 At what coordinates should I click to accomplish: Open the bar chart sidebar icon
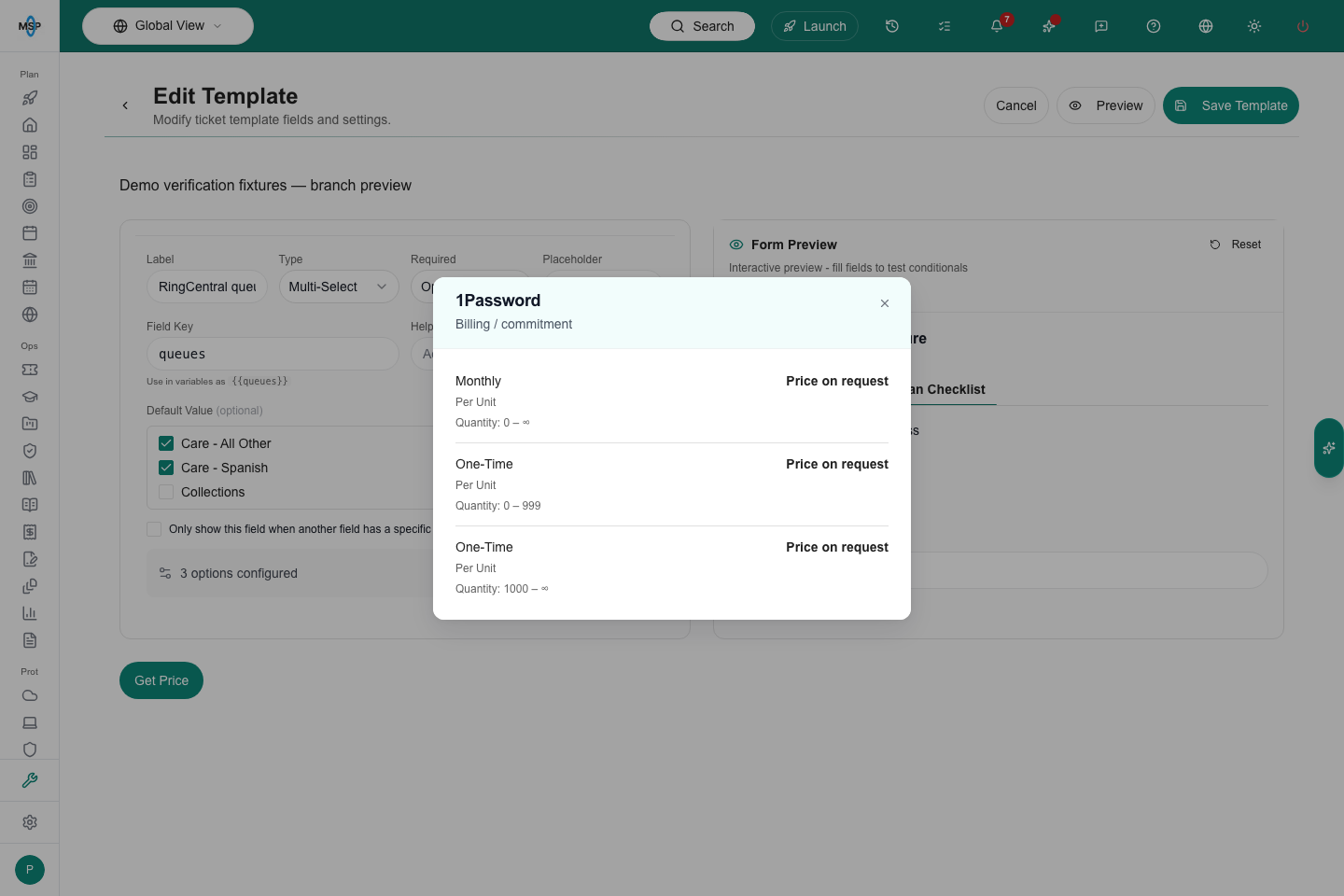tap(30, 613)
